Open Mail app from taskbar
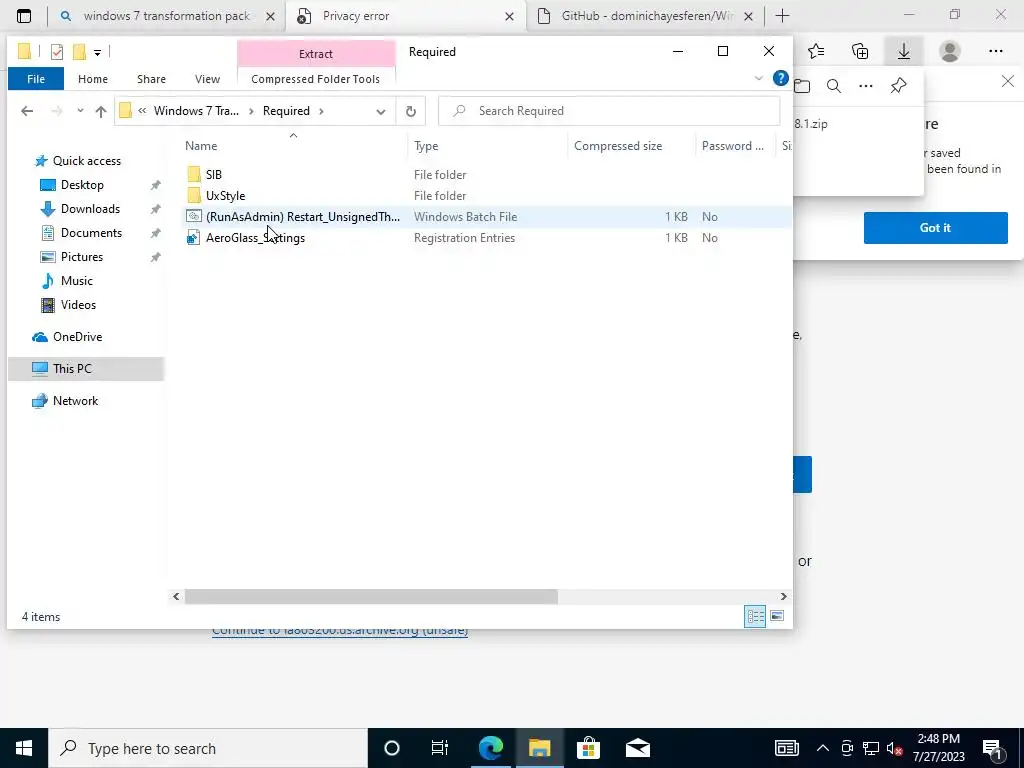1024x768 pixels. tap(638, 748)
